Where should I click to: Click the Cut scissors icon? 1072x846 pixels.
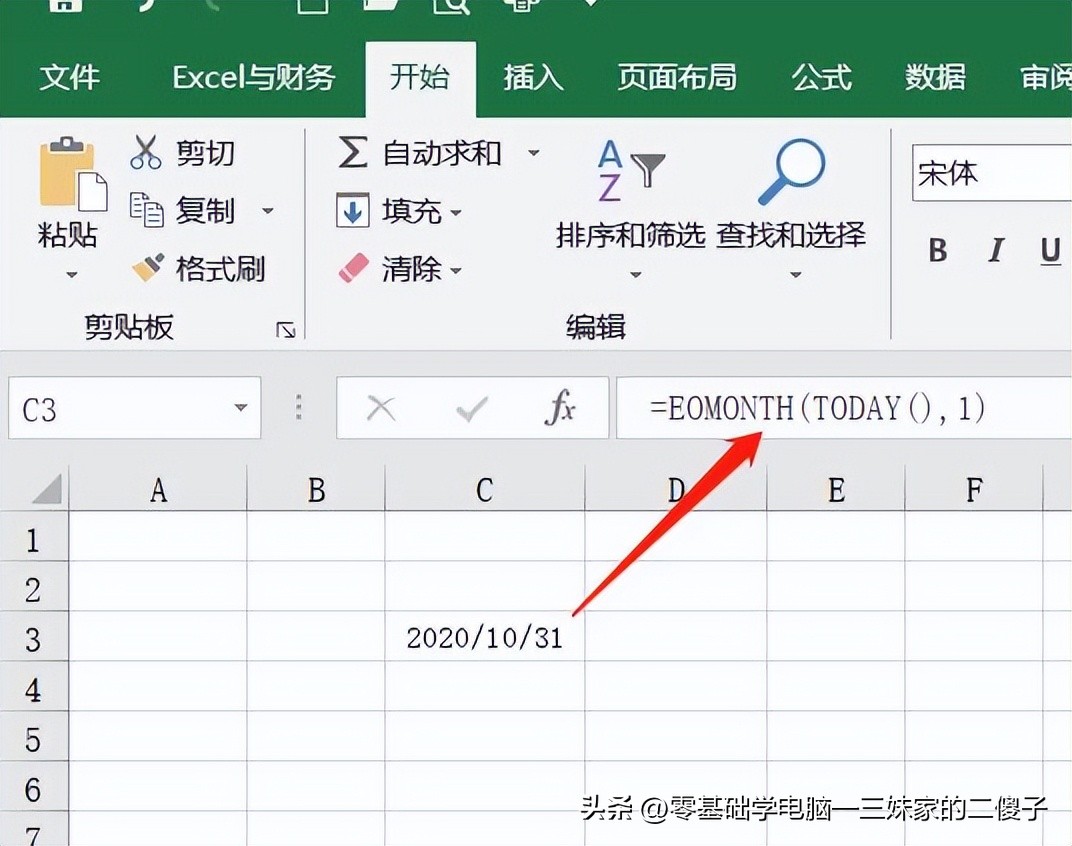tap(146, 153)
